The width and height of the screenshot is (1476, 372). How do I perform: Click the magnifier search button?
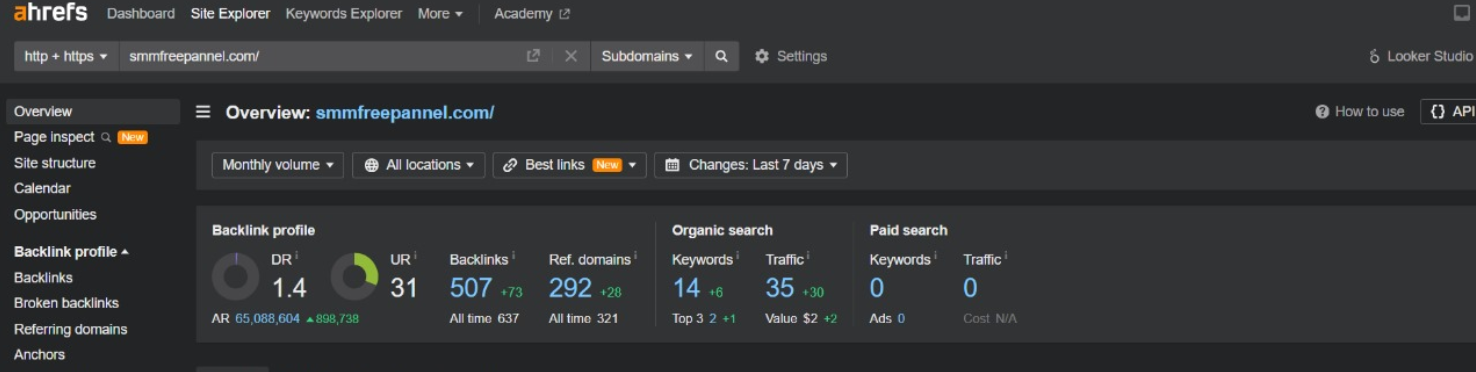721,56
